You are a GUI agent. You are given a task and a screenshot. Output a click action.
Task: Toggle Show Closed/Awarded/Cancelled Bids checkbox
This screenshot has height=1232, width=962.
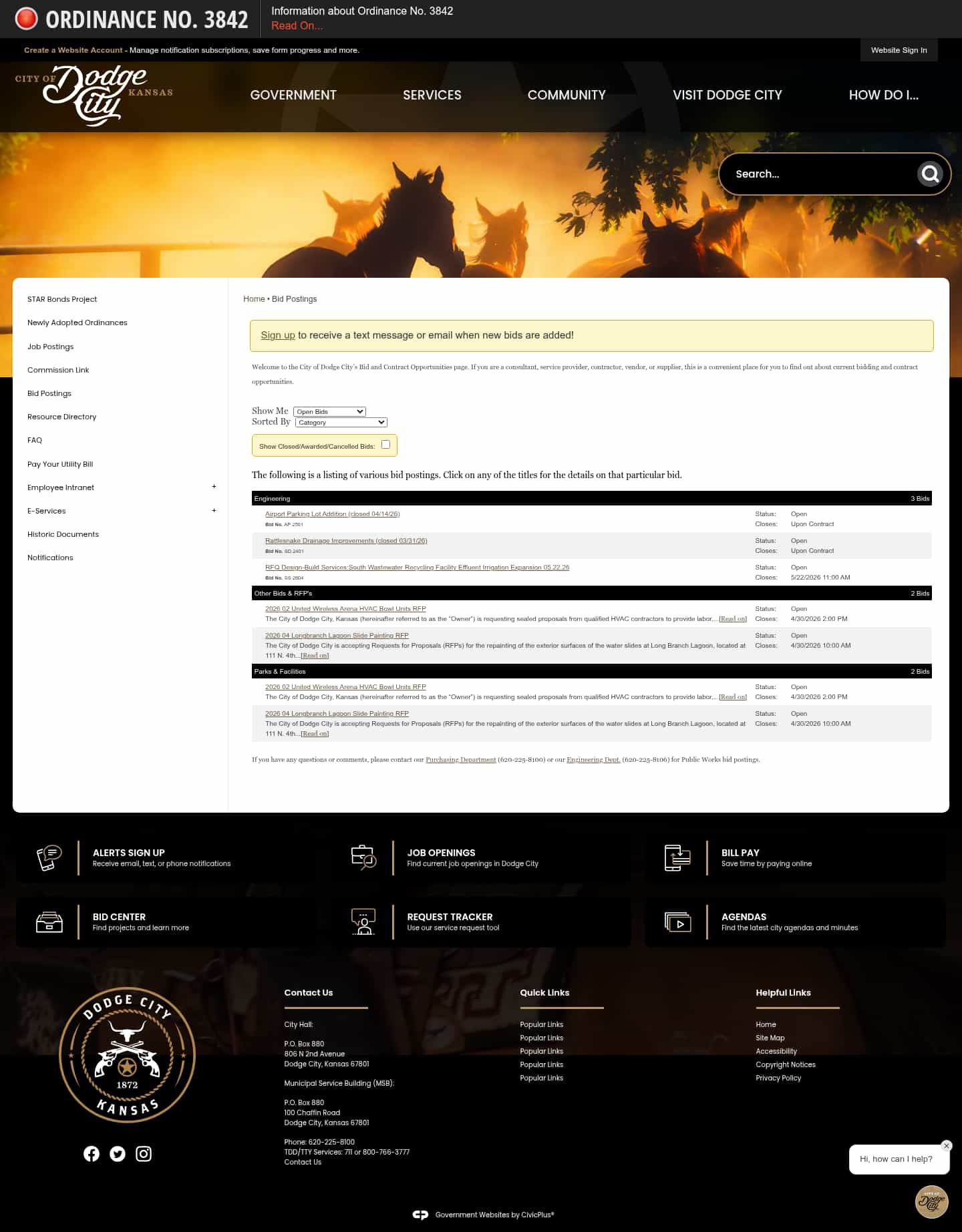[x=385, y=445]
